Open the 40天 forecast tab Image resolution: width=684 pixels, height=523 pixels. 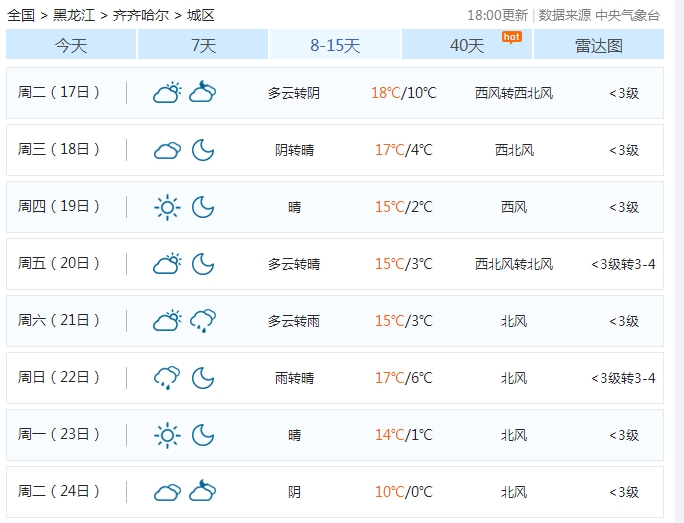[467, 44]
